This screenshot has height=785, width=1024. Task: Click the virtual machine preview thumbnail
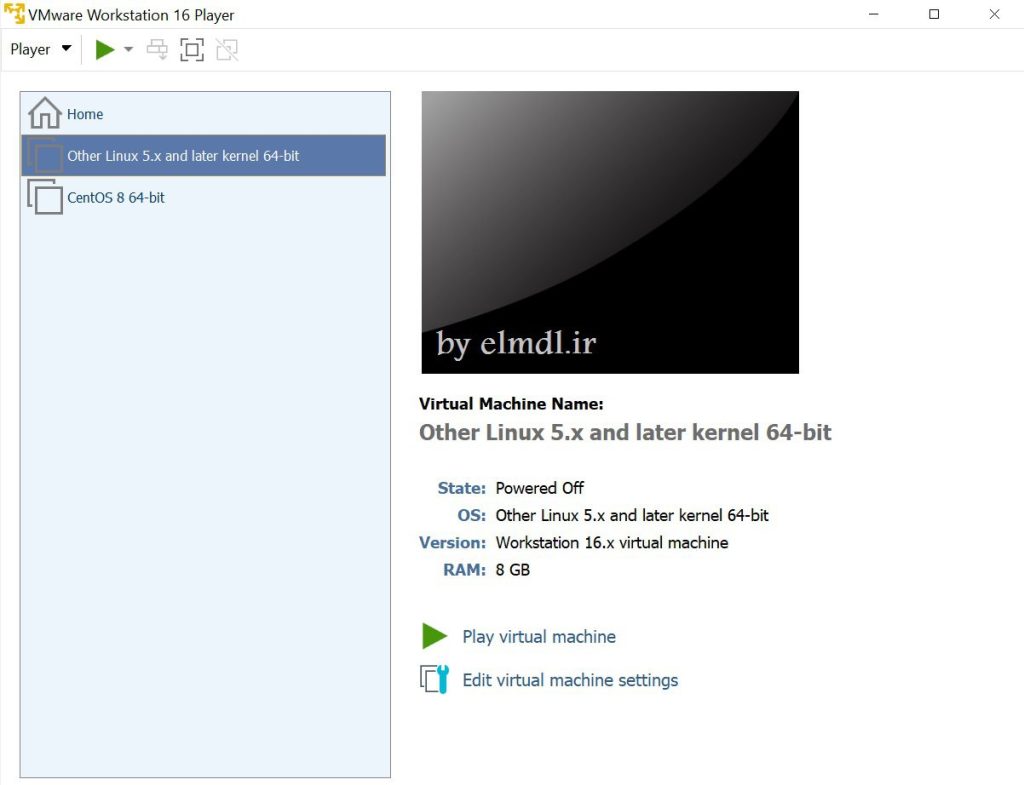(610, 232)
